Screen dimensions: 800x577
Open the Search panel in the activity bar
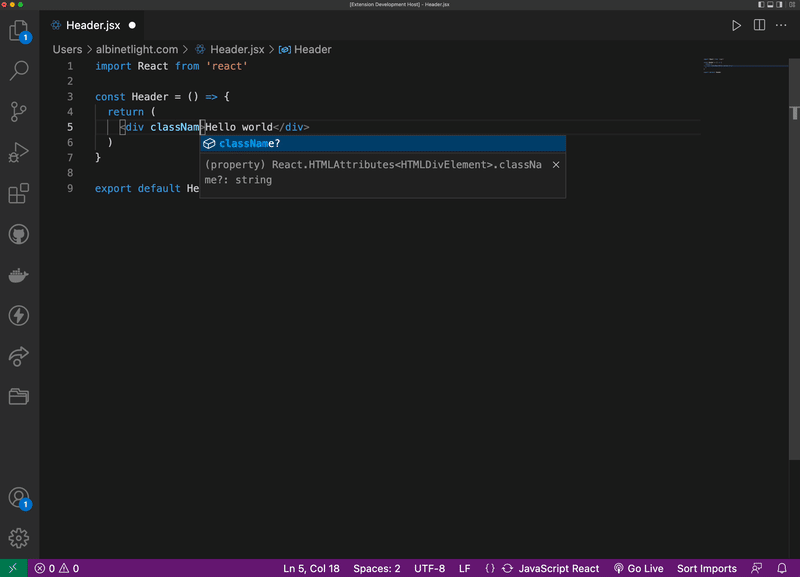click(x=19, y=72)
